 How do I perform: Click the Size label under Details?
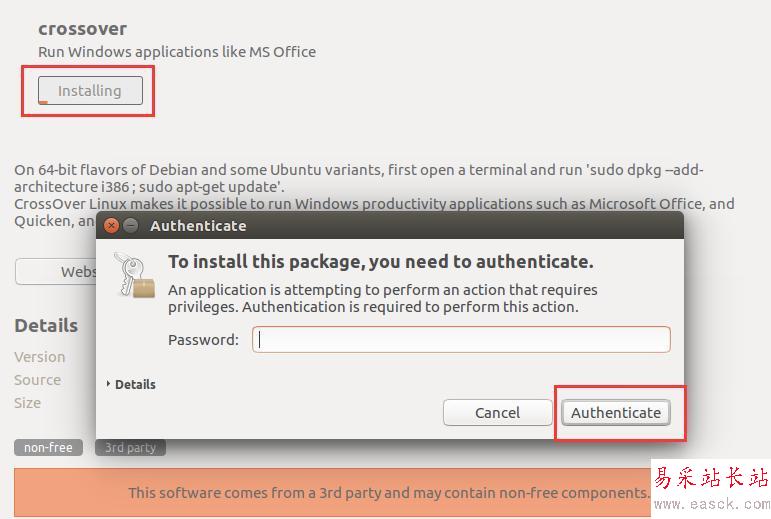tap(28, 403)
